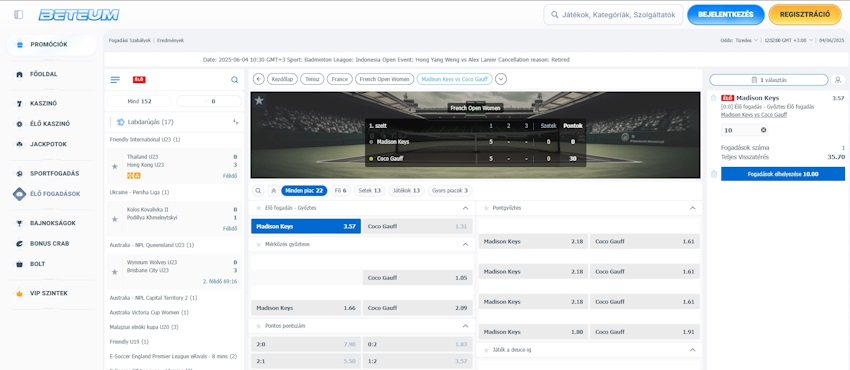Click the back arrow breadcrumb button
The image size is (850, 370).
[x=259, y=79]
